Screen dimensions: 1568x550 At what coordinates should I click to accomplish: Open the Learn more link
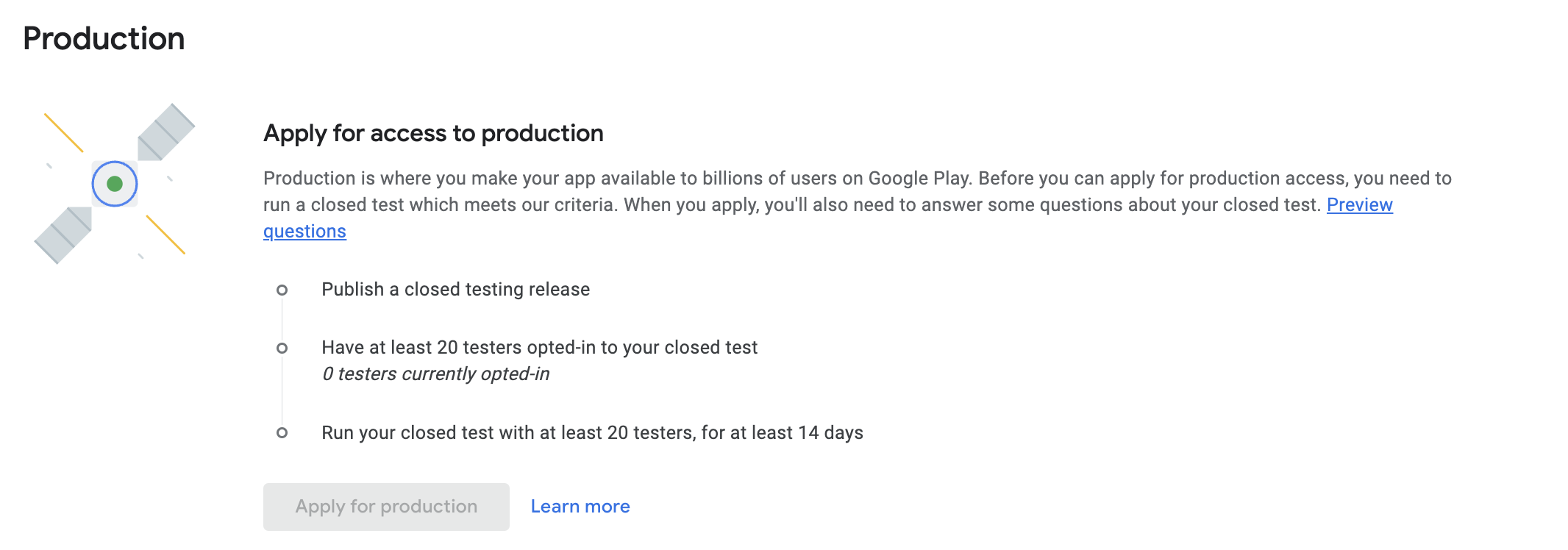coord(580,507)
